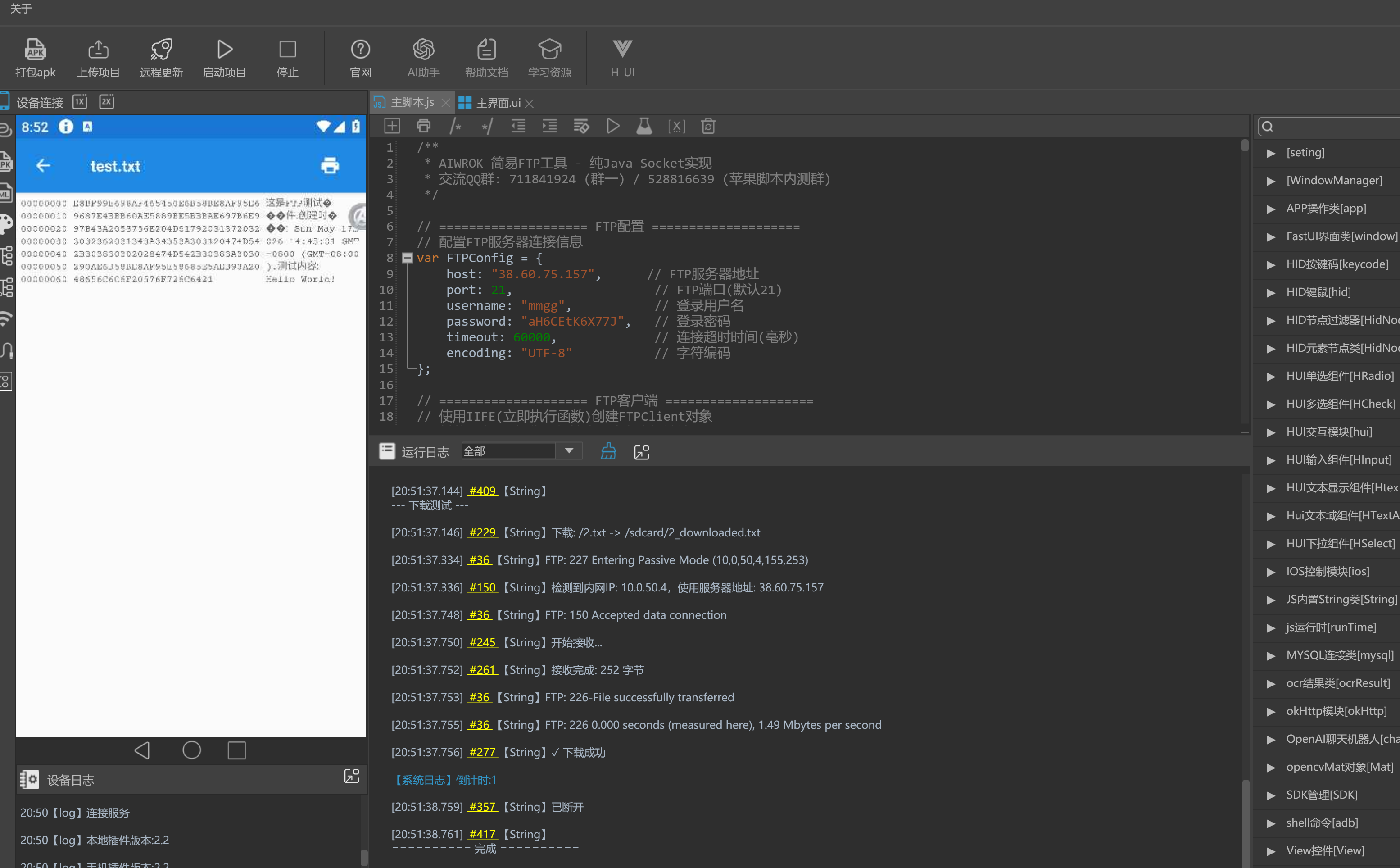Click the editor clear trash icon
This screenshot has width=1400, height=868.
[708, 126]
